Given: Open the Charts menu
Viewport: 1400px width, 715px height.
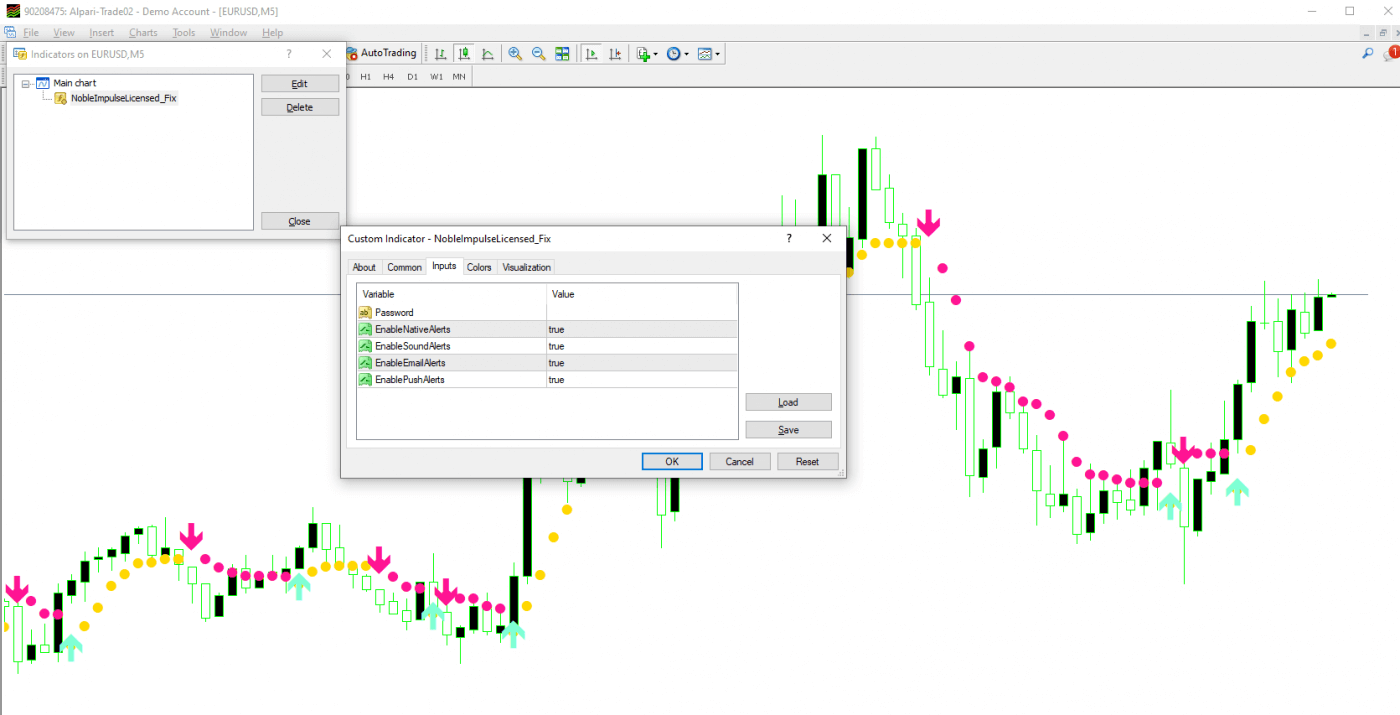Looking at the screenshot, I should click(x=143, y=32).
